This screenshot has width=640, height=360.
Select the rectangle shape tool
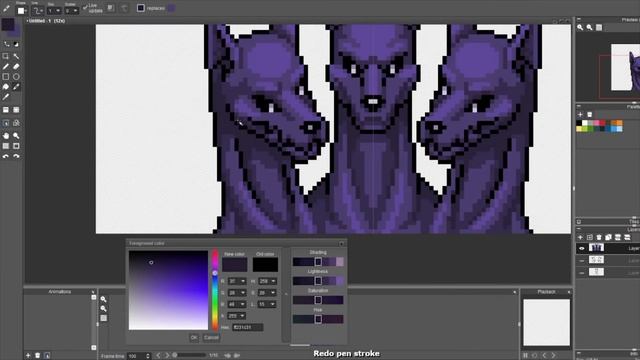click(6, 76)
